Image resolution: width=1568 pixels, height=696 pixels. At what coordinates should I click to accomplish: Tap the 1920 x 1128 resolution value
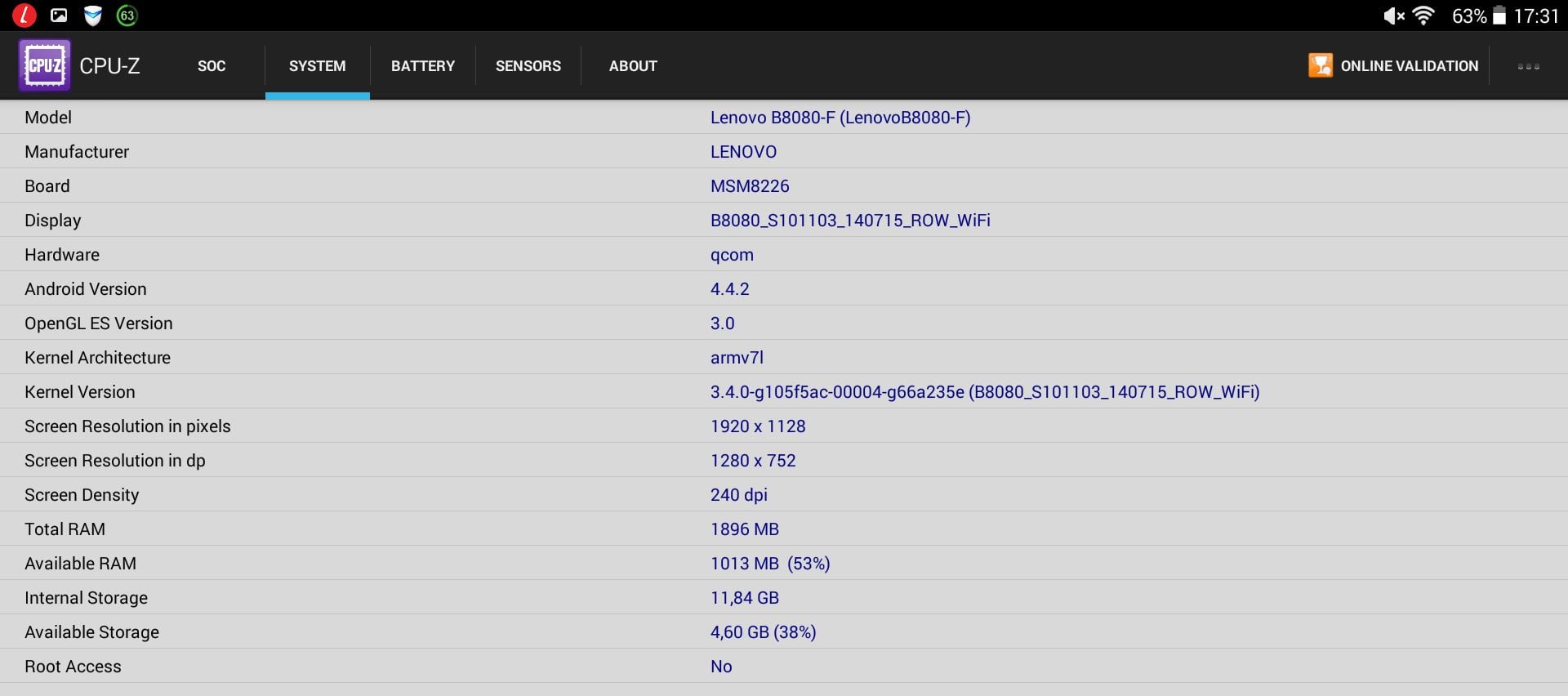pyautogui.click(x=758, y=426)
